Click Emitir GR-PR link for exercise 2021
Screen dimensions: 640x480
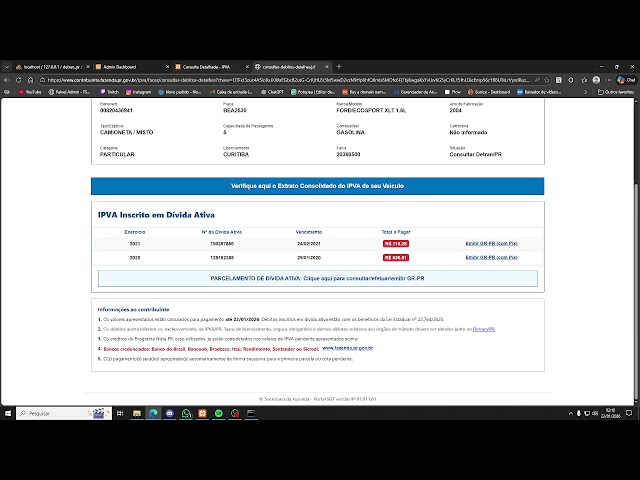point(491,243)
